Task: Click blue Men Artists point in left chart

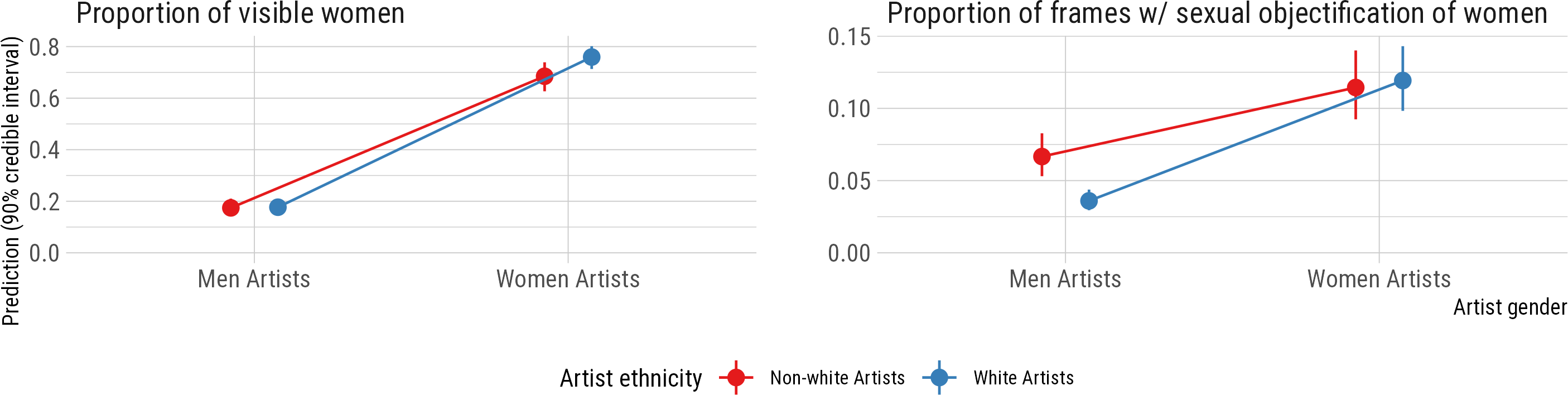Action: pos(278,207)
